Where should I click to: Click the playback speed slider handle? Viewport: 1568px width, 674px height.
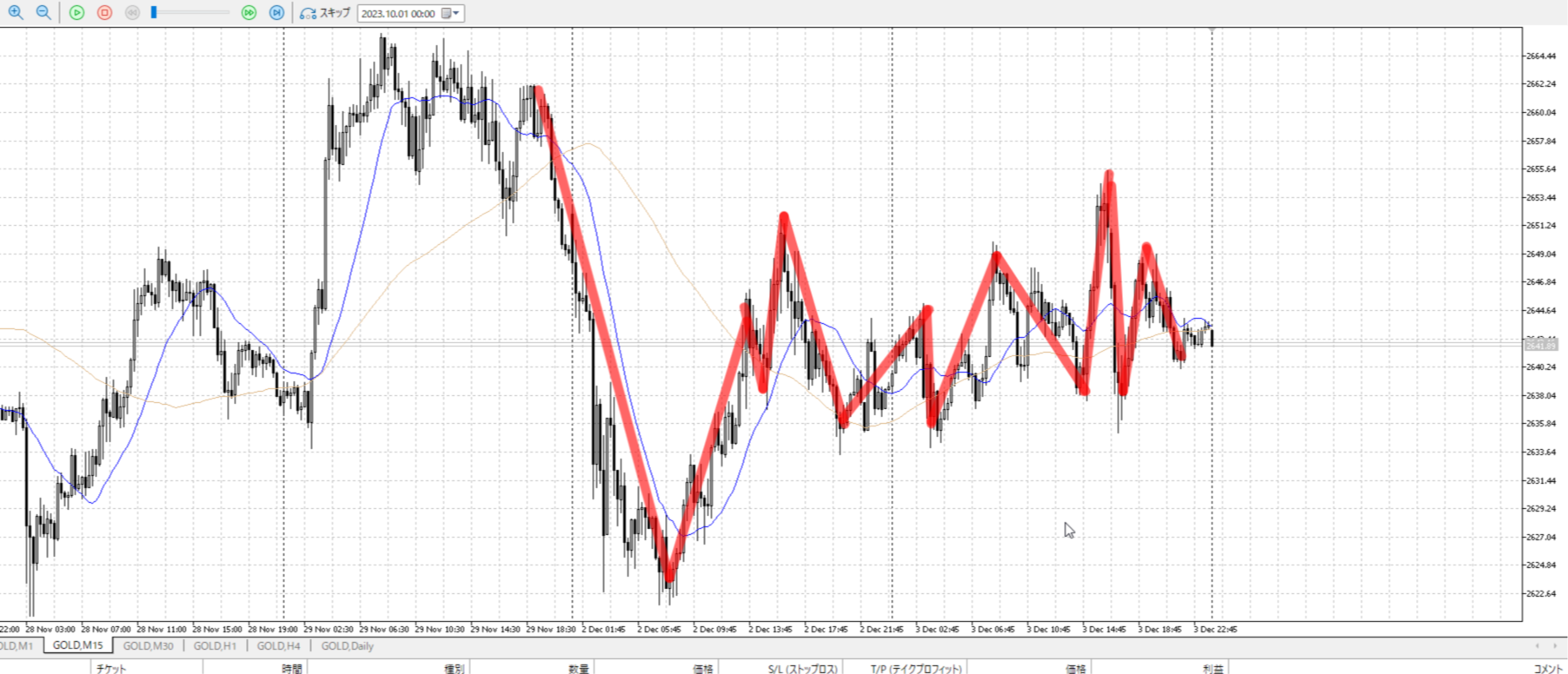154,13
